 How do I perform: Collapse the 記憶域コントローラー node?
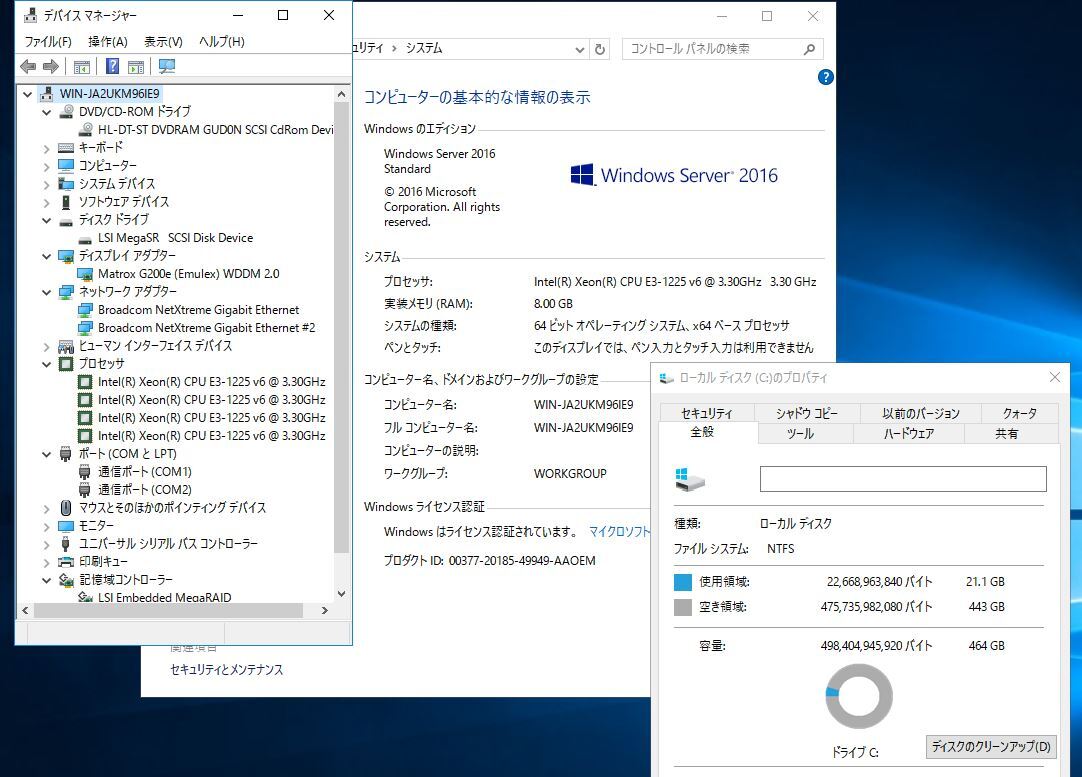tap(47, 580)
